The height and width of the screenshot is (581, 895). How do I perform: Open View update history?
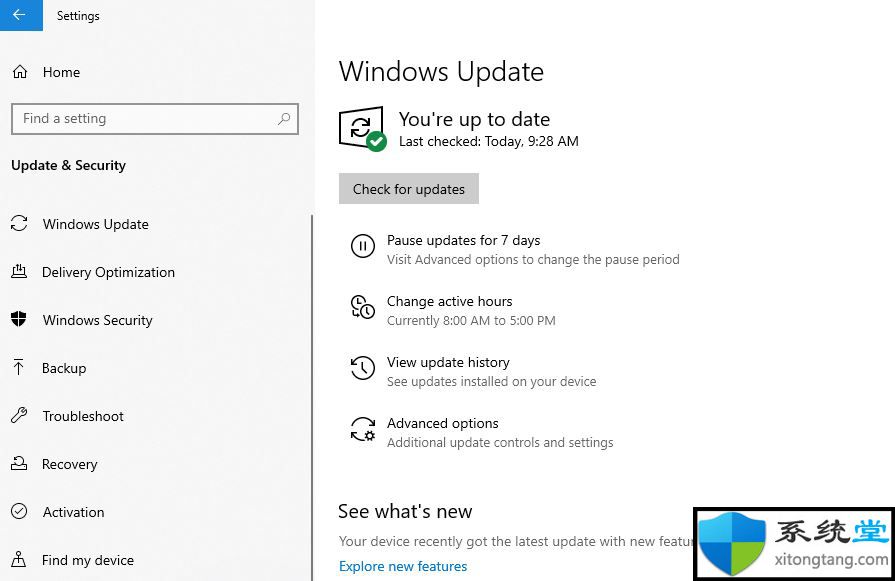[448, 362]
